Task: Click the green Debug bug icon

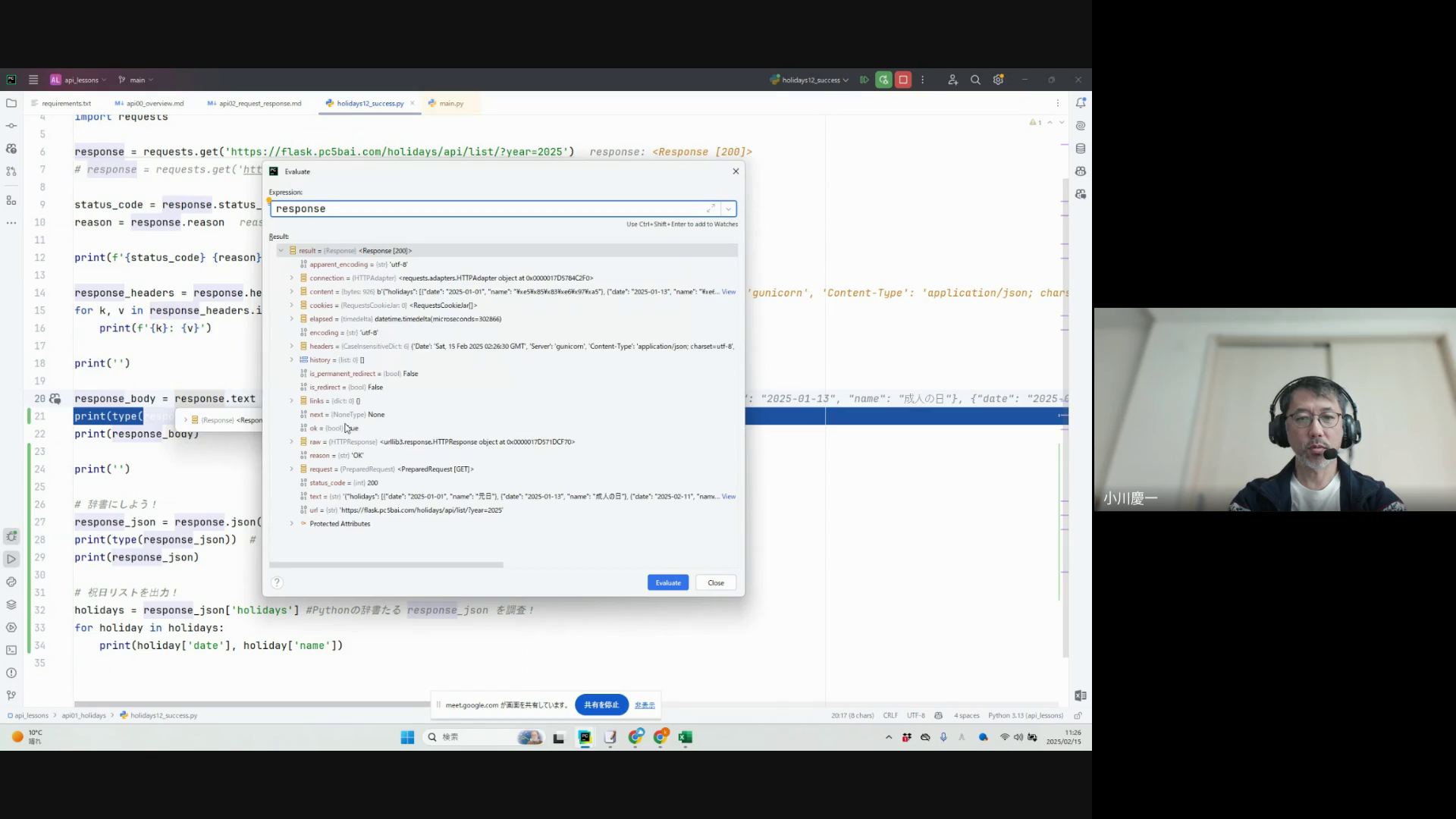Action: click(883, 80)
